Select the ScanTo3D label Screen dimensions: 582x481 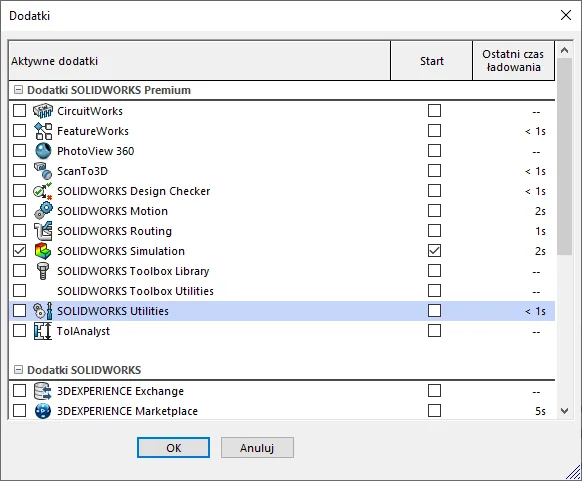click(x=82, y=171)
